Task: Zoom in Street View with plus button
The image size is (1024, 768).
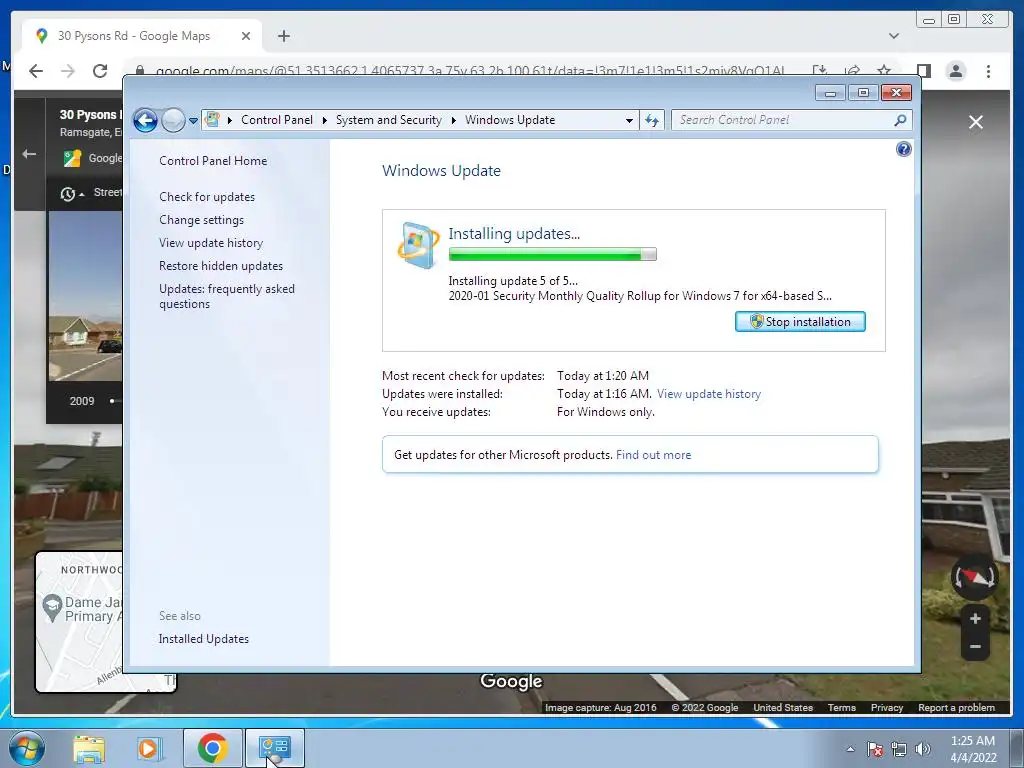Action: [975, 618]
